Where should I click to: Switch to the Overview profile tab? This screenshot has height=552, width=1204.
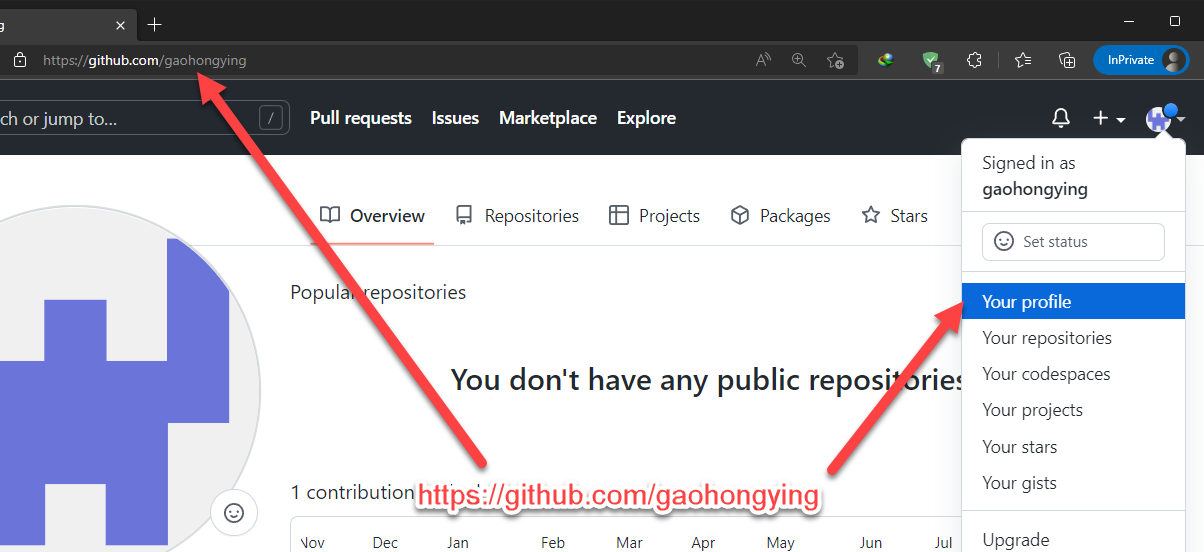[373, 215]
